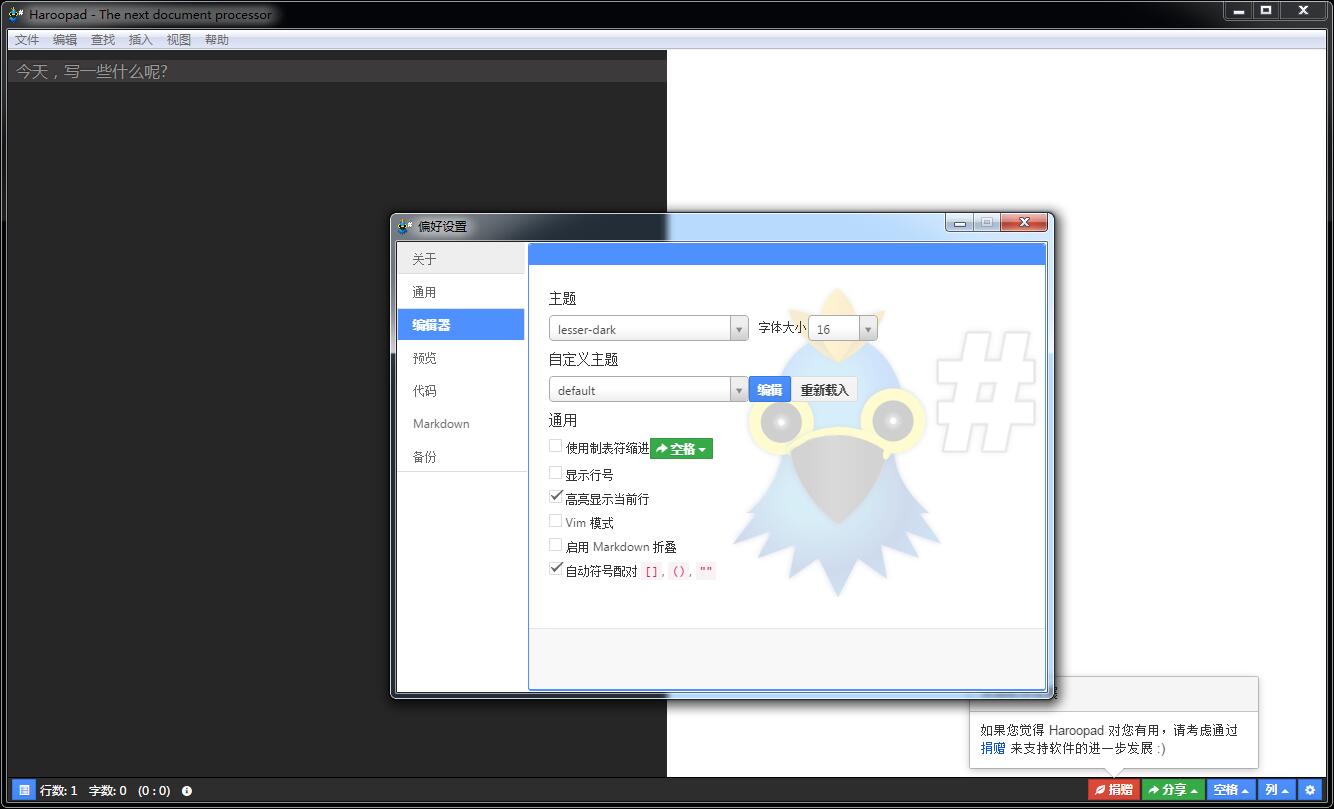Open the font size 16 dropdown
1334x809 pixels.
tap(843, 329)
